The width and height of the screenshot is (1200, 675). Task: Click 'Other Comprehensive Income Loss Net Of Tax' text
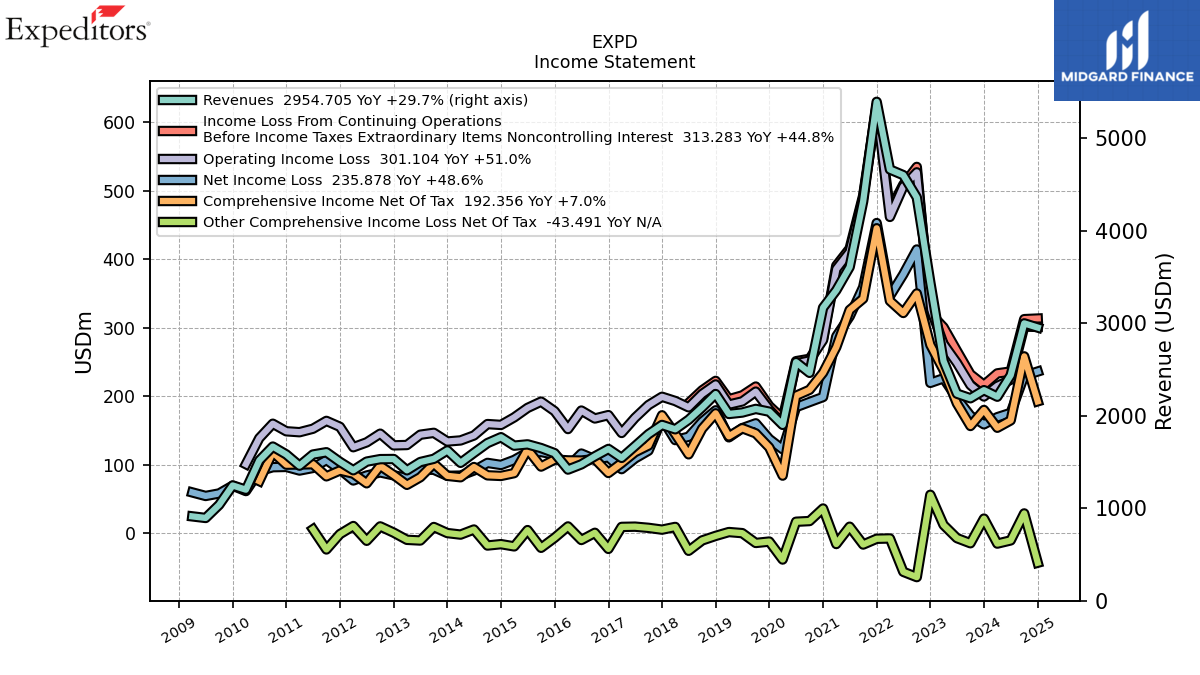(x=432, y=222)
